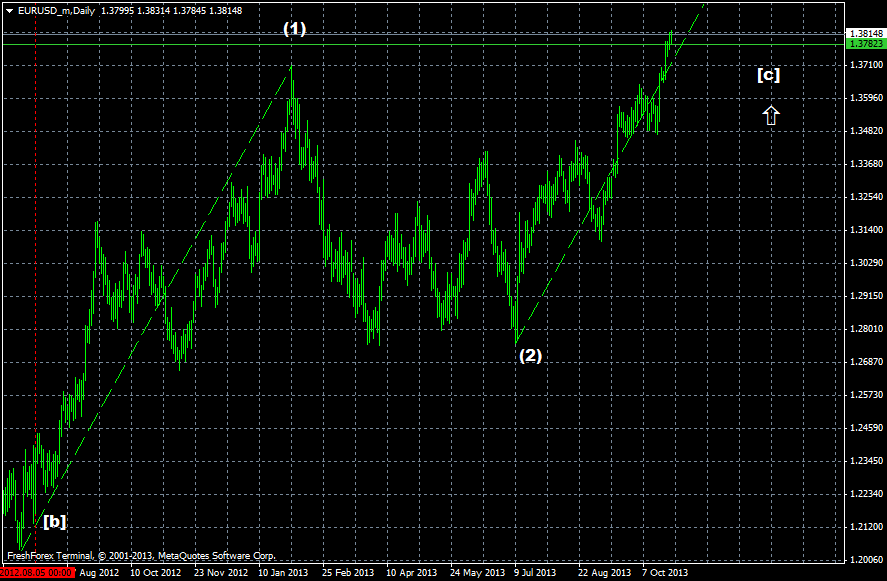Select the (1) wave label
This screenshot has width=887, height=581.
coord(294,29)
